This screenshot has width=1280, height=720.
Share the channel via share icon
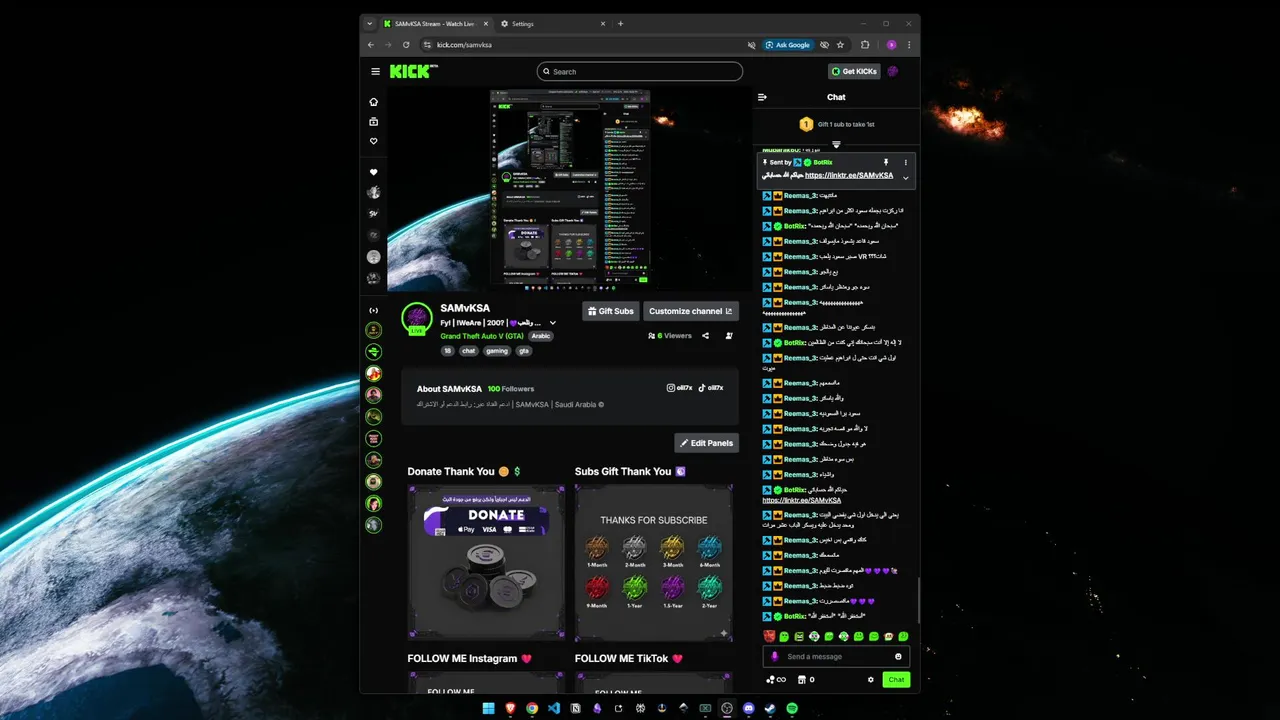tap(705, 336)
